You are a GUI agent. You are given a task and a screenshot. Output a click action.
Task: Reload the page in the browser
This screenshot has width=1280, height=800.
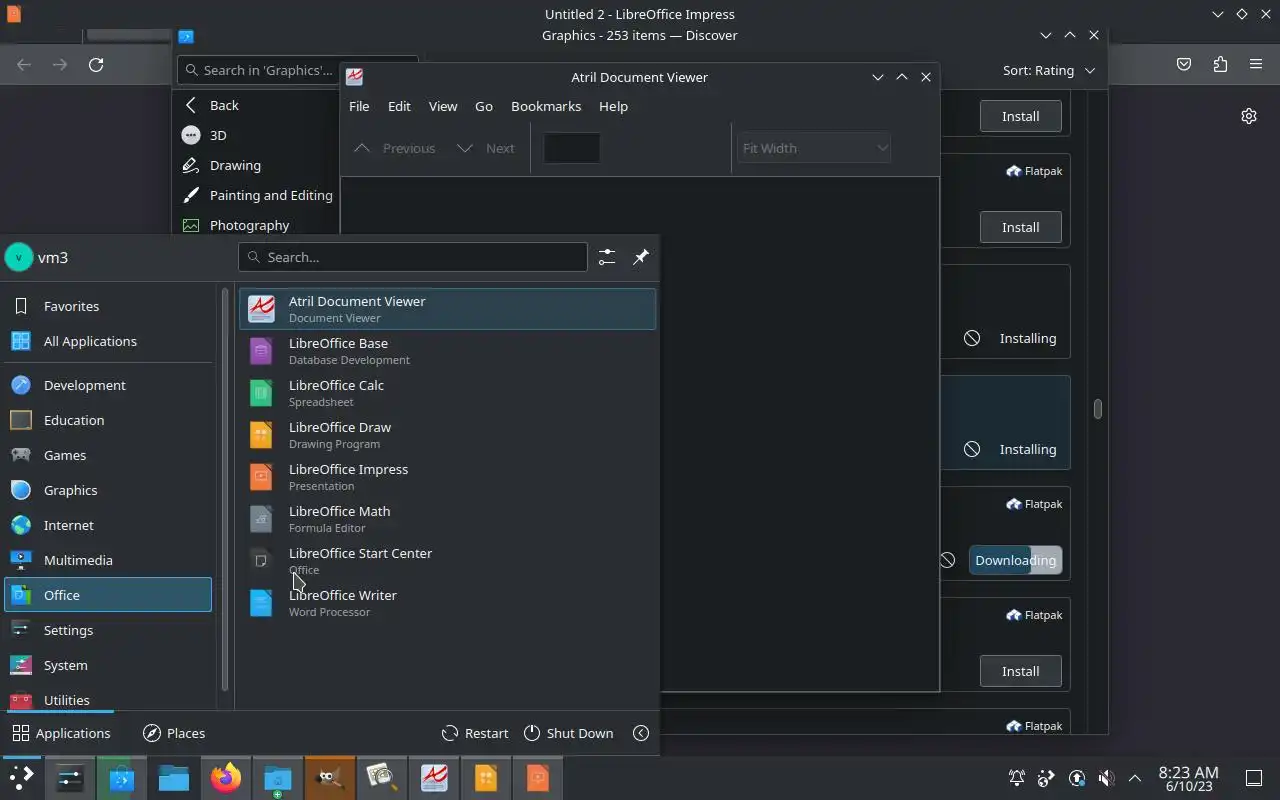(96, 65)
